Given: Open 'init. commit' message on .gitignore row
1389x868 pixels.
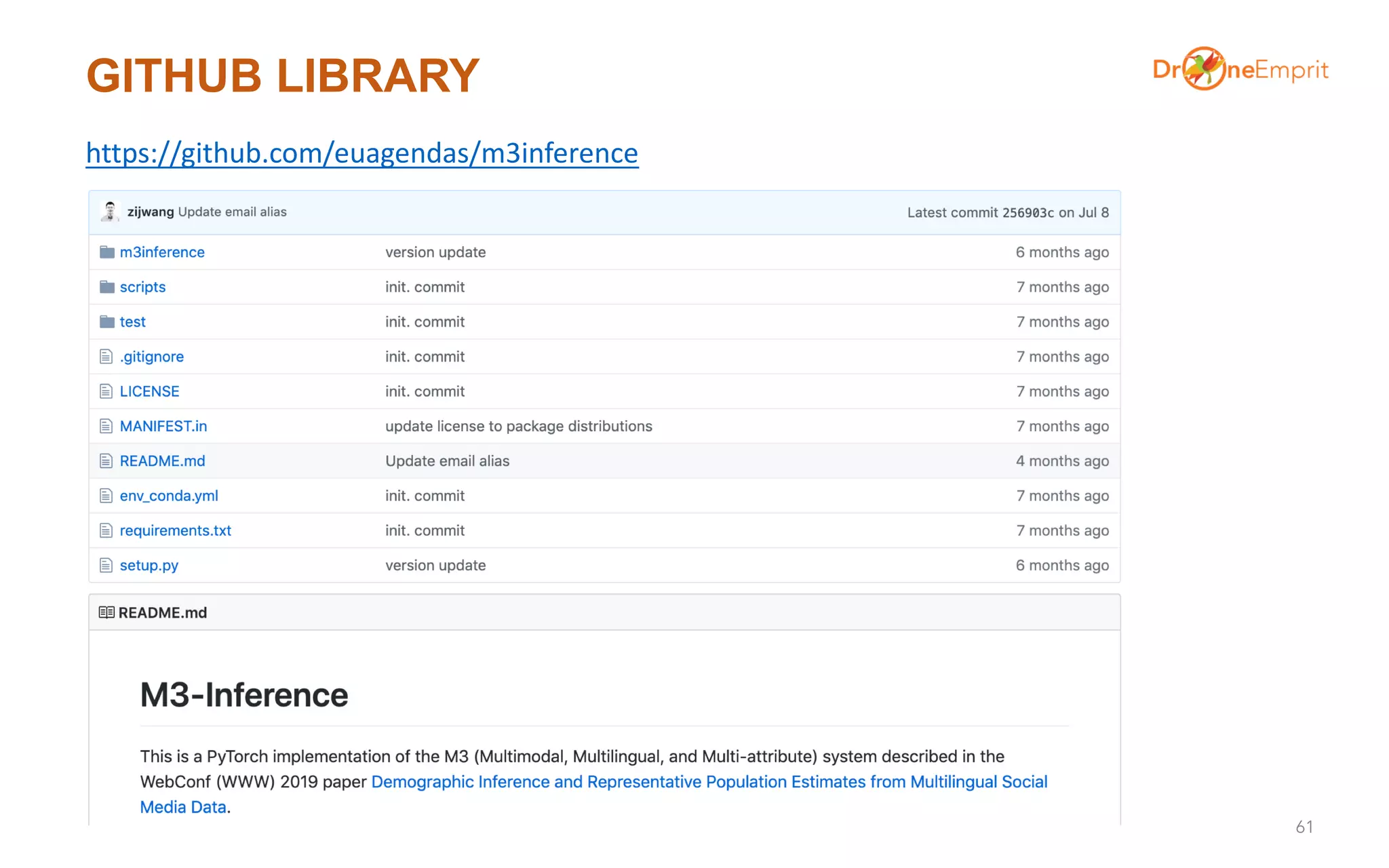Looking at the screenshot, I should point(425,357).
